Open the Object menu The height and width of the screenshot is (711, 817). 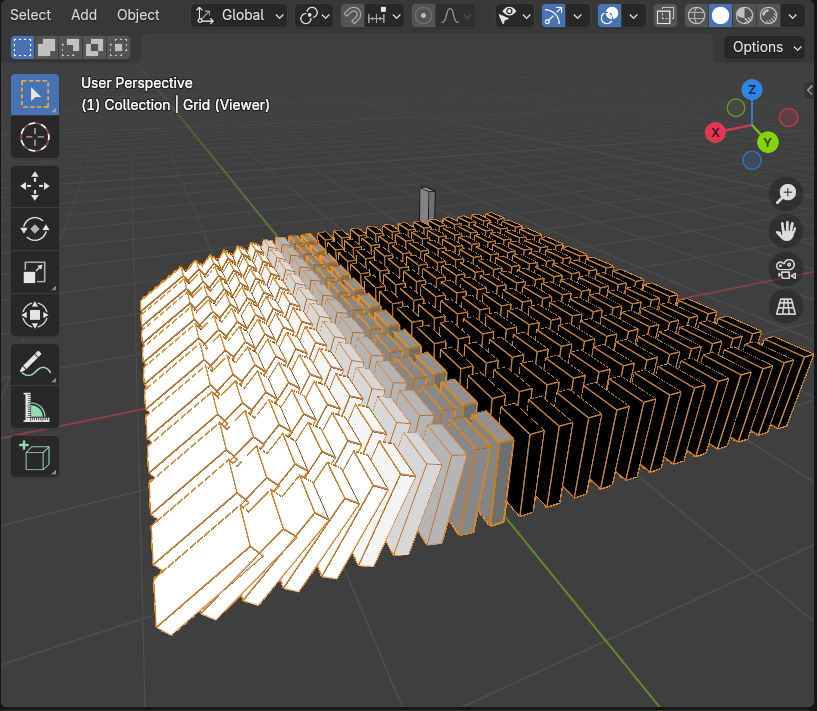[138, 15]
